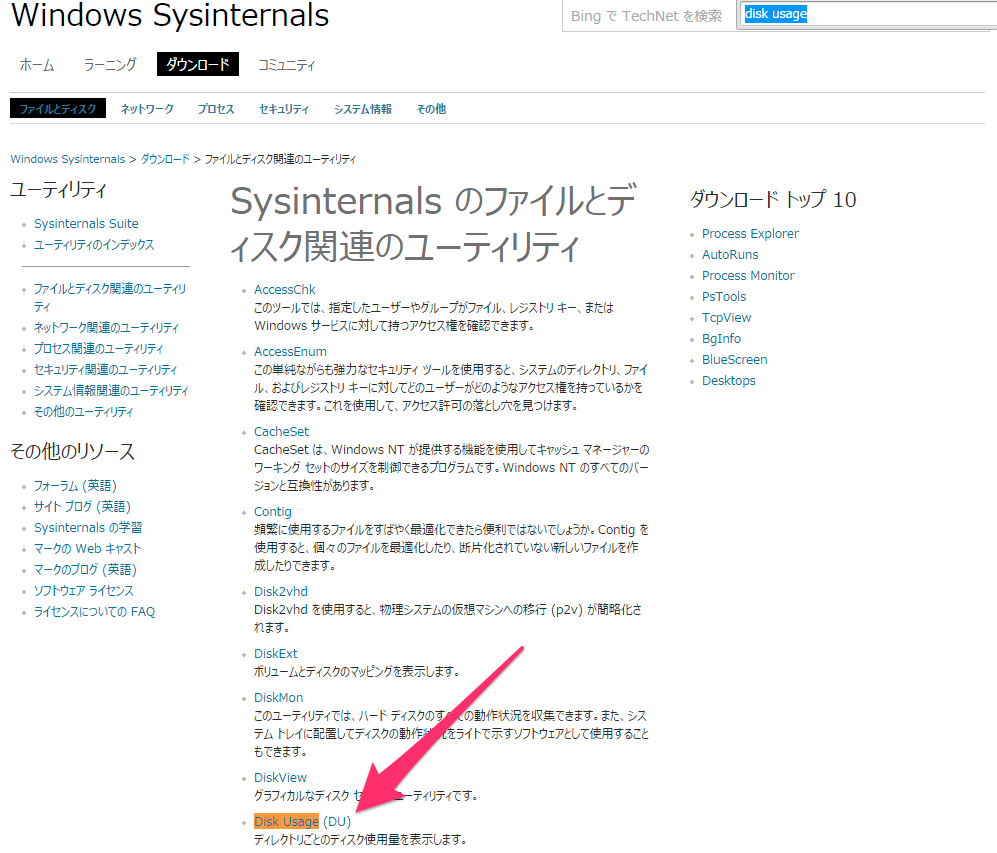Open システム情報関連のユーティリティ link
Screen dimensions: 997x853
tap(111, 390)
